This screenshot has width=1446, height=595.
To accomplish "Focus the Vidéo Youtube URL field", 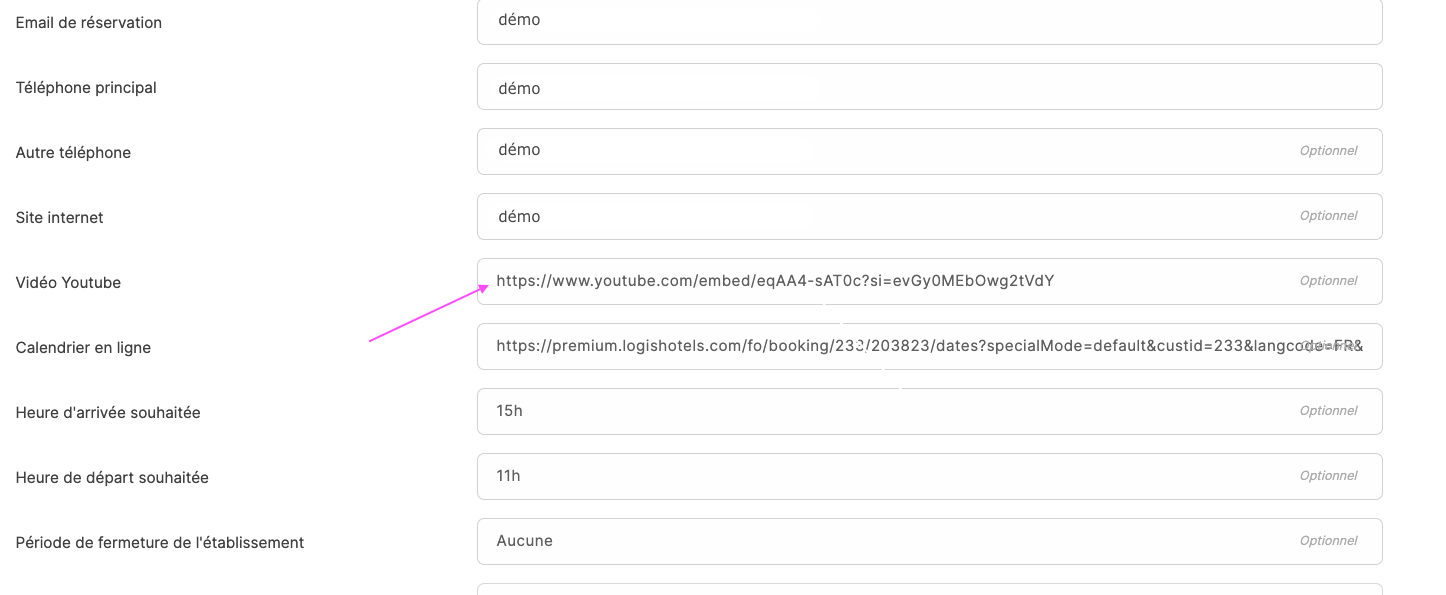I will [x=929, y=282].
